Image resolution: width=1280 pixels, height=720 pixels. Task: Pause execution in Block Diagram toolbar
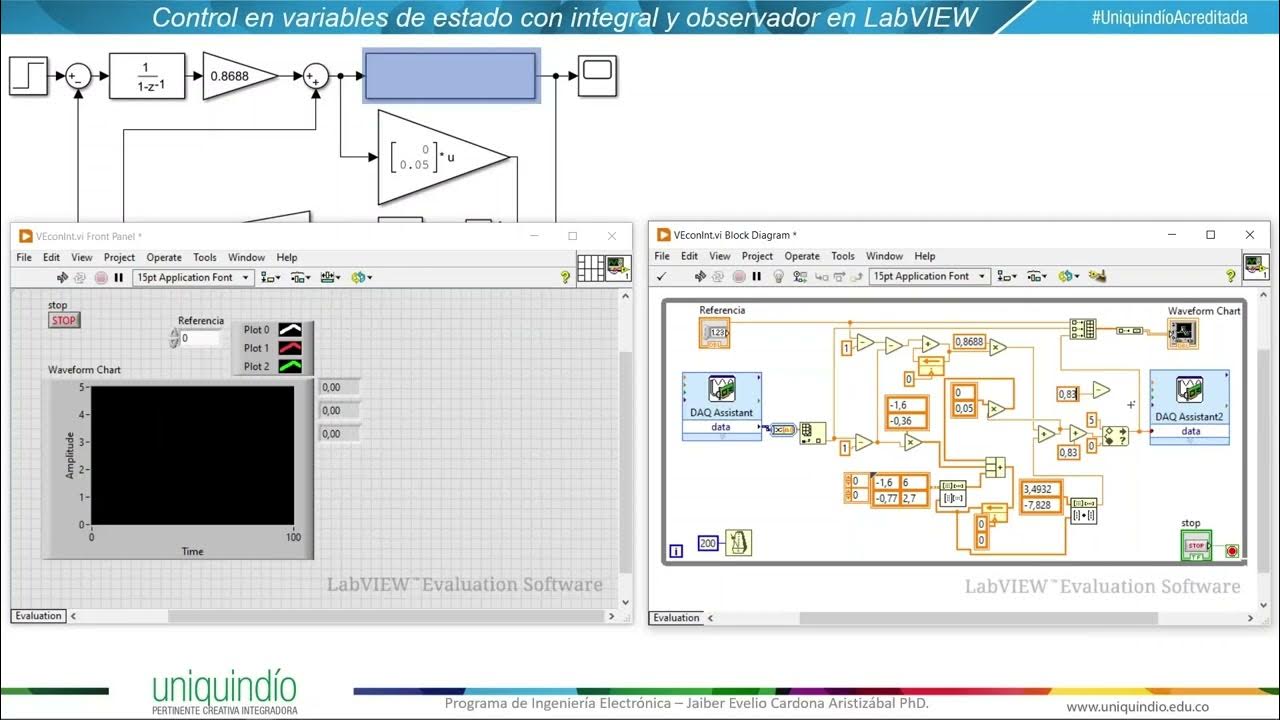[756, 276]
